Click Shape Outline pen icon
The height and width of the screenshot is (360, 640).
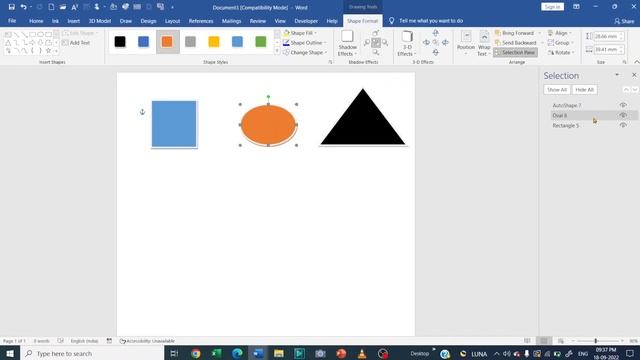pos(286,43)
